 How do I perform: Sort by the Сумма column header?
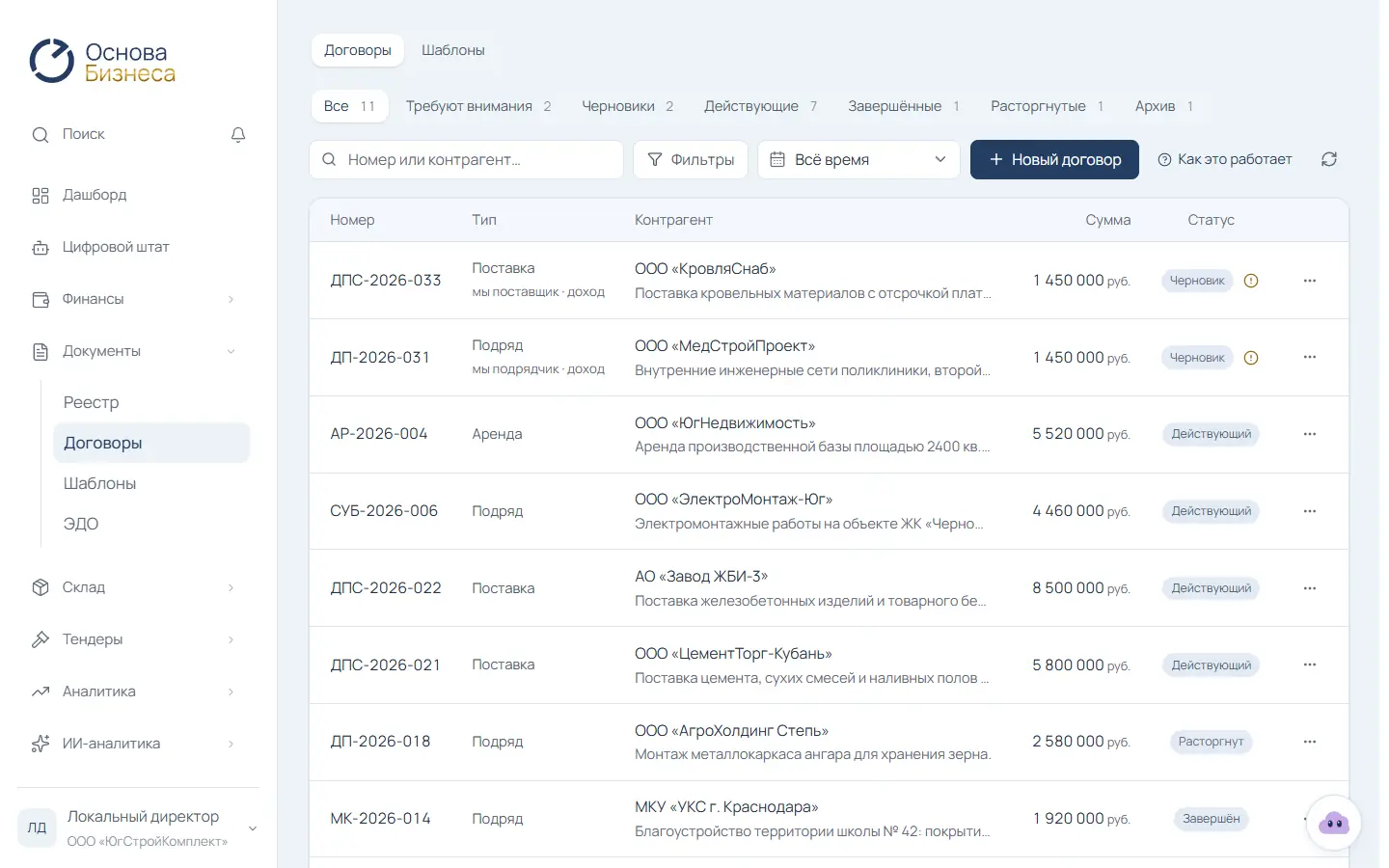(1107, 220)
